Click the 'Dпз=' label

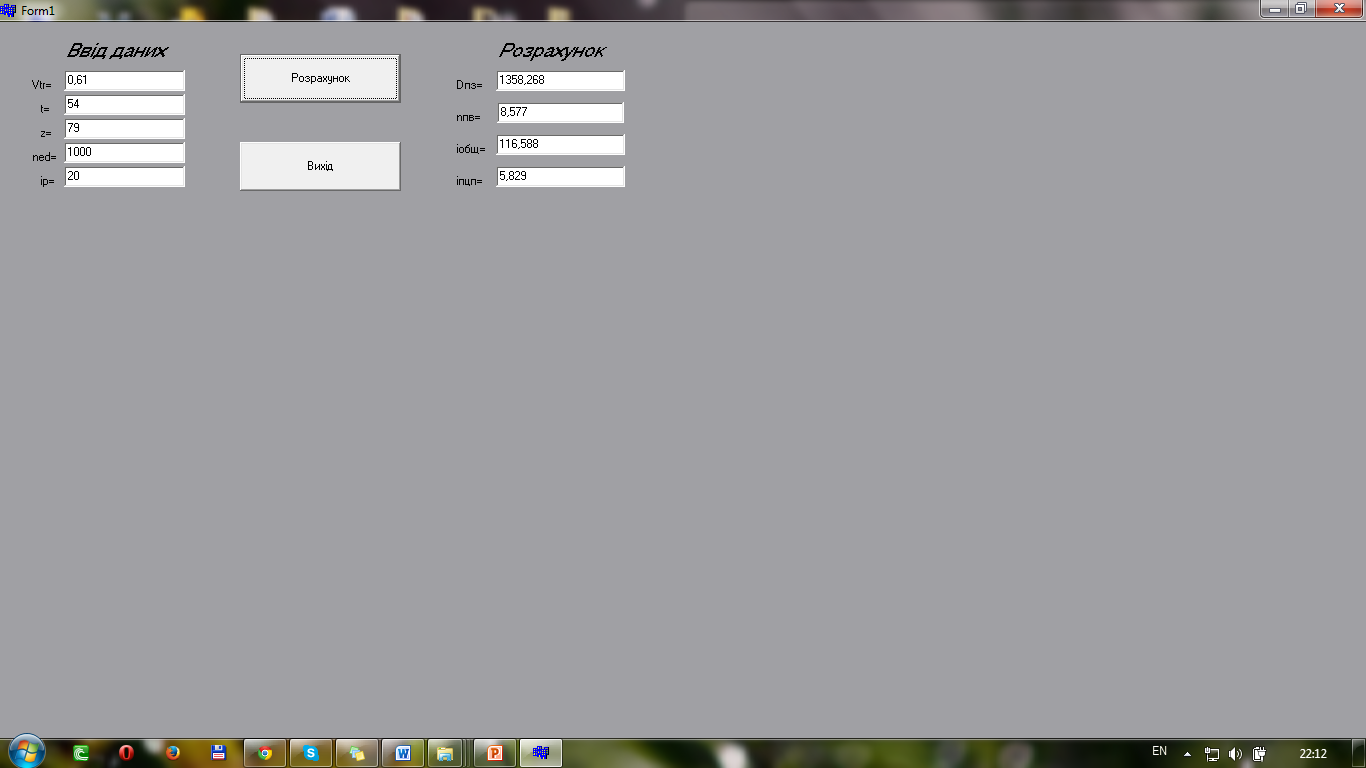point(469,85)
